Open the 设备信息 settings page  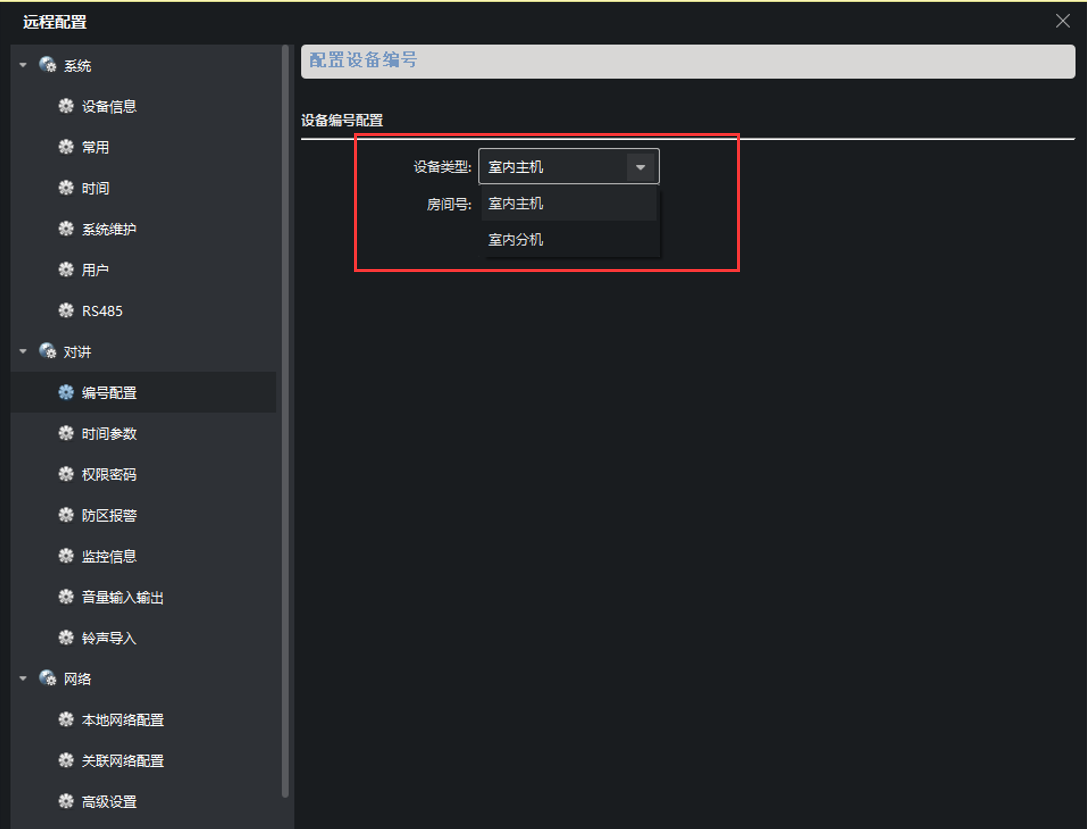coord(109,106)
